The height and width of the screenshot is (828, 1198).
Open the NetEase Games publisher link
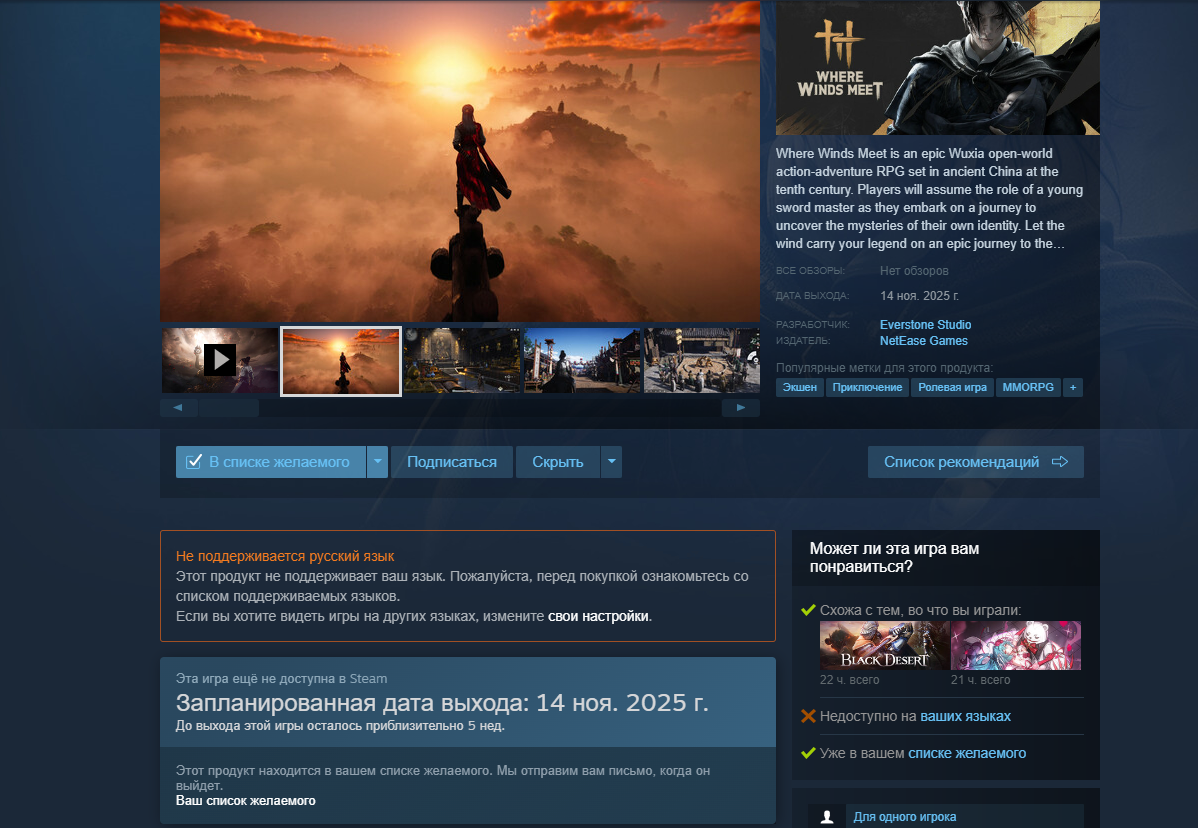[x=924, y=341]
